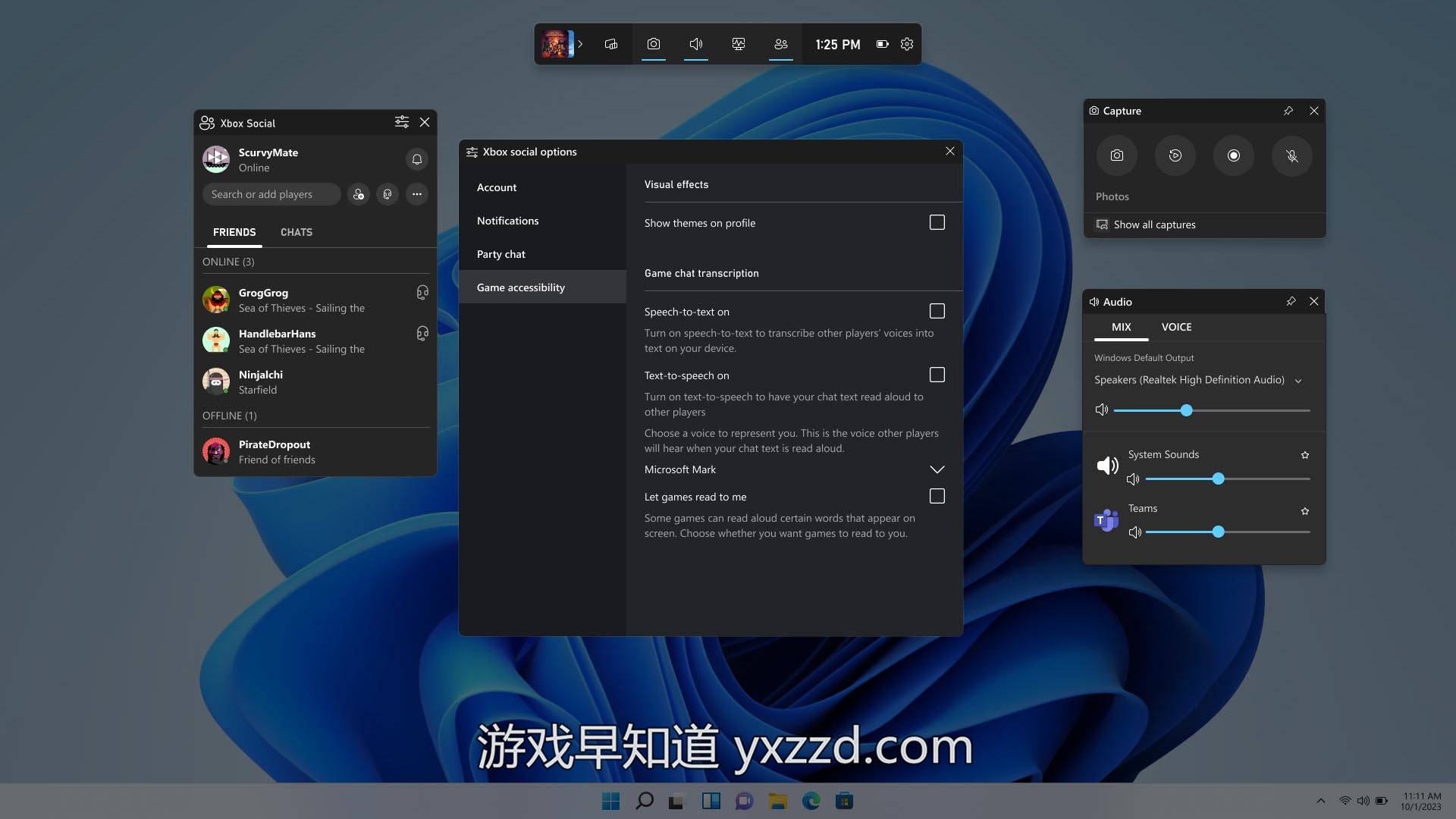Image resolution: width=1456 pixels, height=819 pixels.
Task: Favorite Teams with star icon
Action: pyautogui.click(x=1305, y=511)
